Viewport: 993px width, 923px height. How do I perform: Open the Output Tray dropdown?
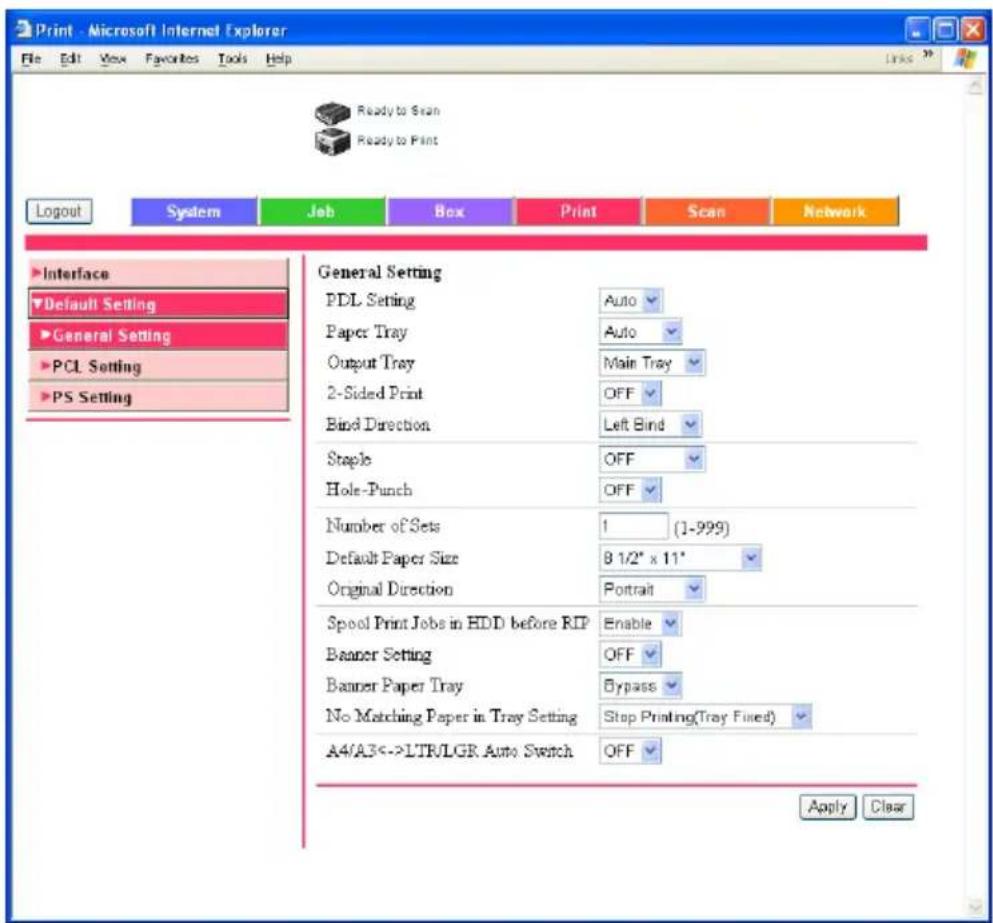point(652,362)
